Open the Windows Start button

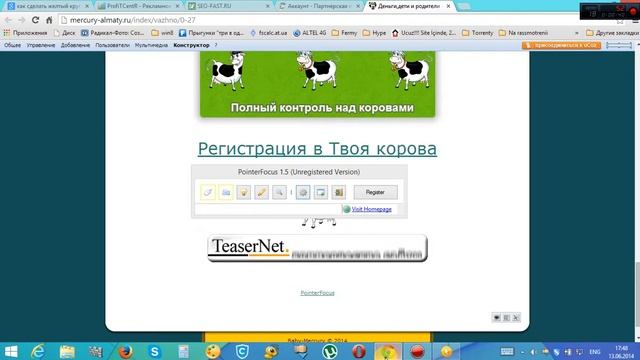[11, 351]
